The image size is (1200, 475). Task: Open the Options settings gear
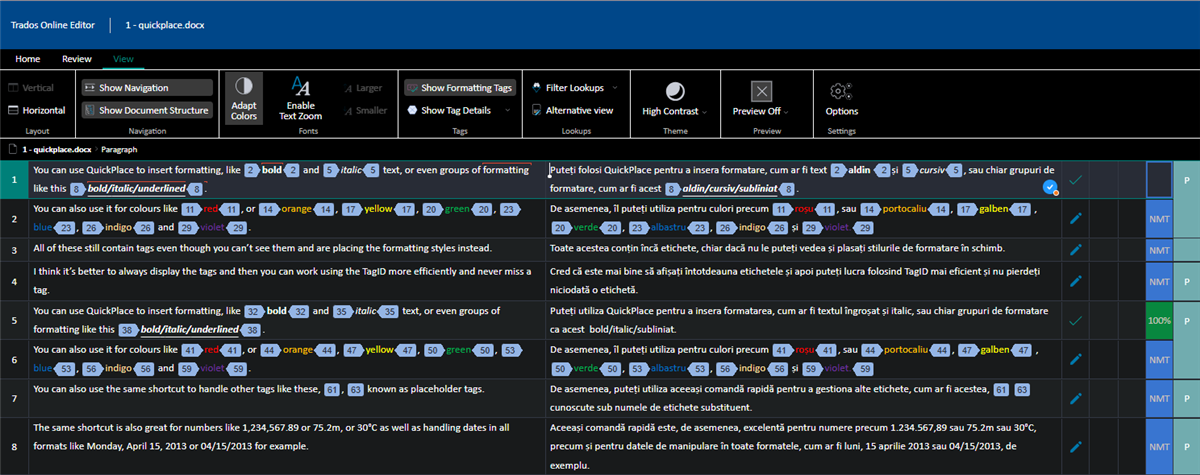coord(841,98)
